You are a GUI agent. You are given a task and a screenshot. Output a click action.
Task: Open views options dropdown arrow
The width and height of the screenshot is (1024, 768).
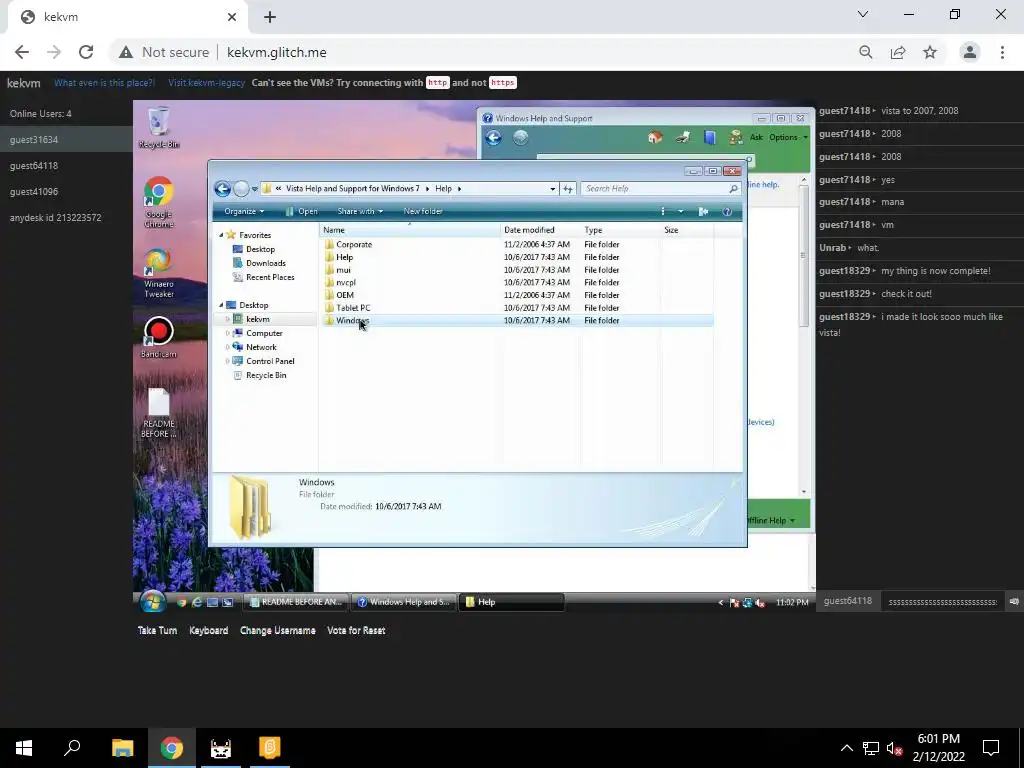coord(680,212)
